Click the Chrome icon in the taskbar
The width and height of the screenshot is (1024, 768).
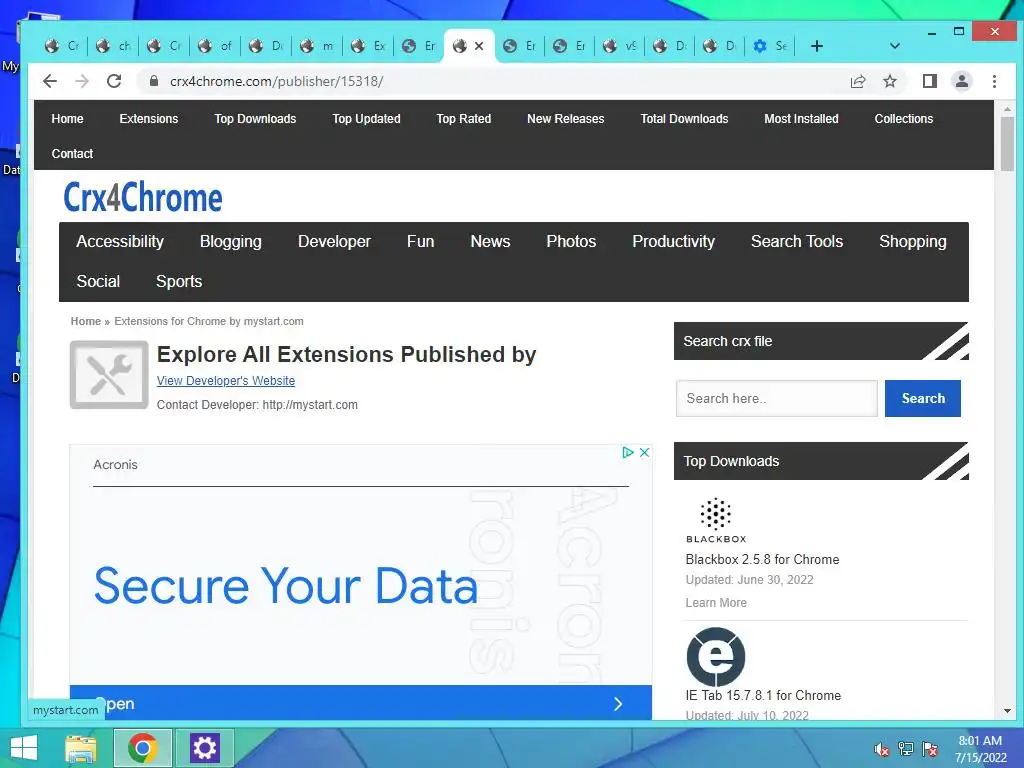pyautogui.click(x=143, y=748)
